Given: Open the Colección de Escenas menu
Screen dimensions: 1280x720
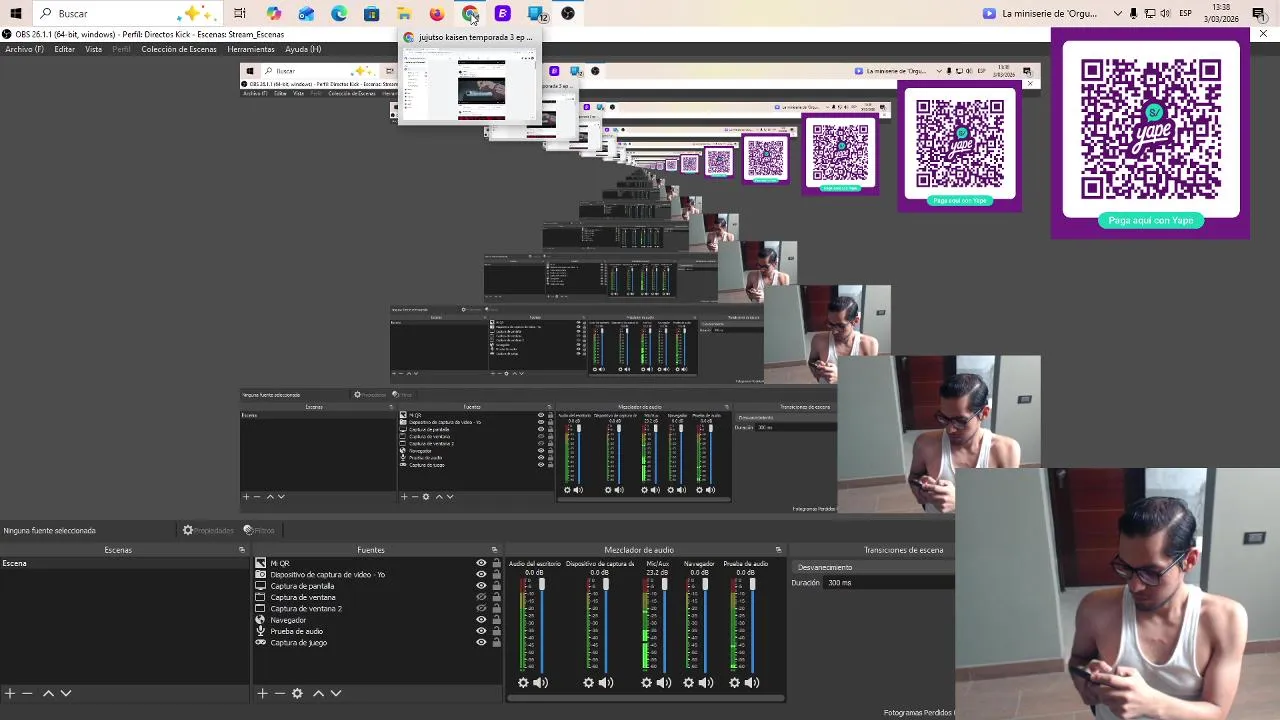Looking at the screenshot, I should (x=179, y=49).
